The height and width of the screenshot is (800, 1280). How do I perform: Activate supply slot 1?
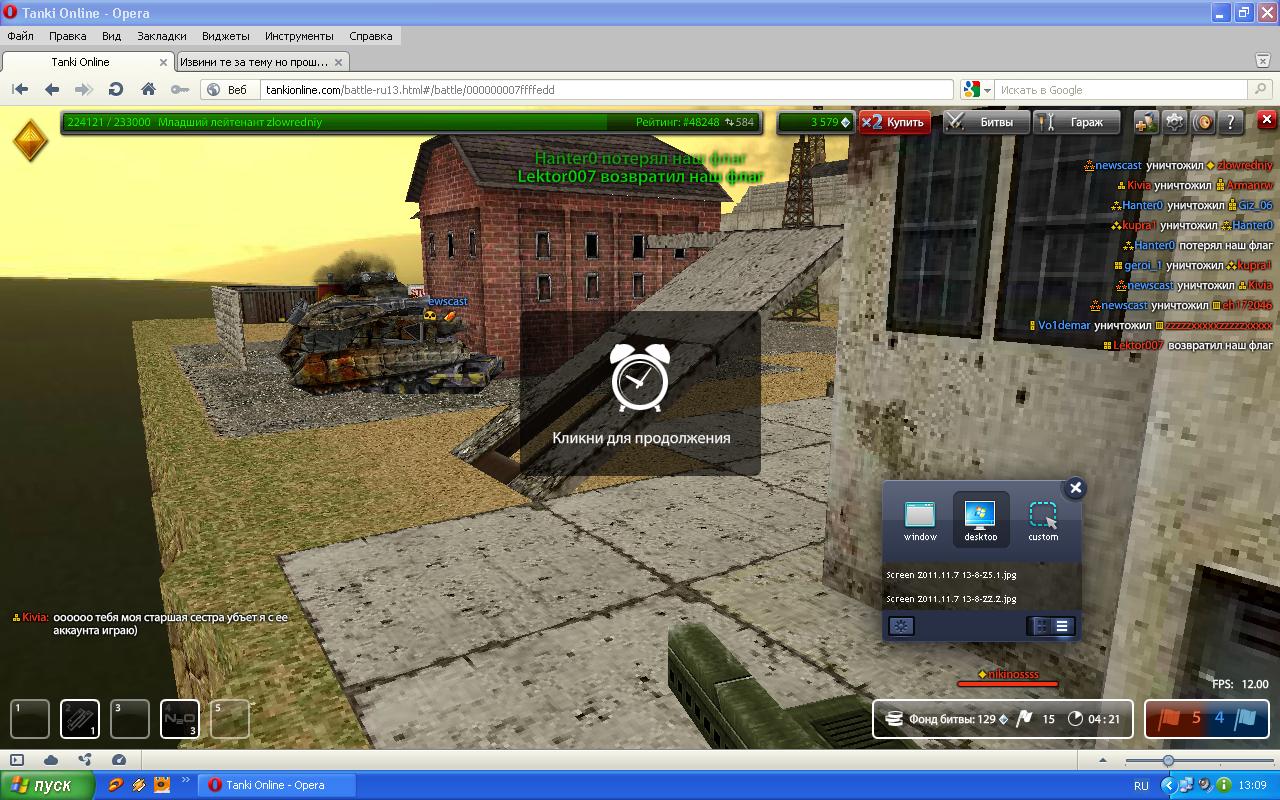(x=30, y=719)
